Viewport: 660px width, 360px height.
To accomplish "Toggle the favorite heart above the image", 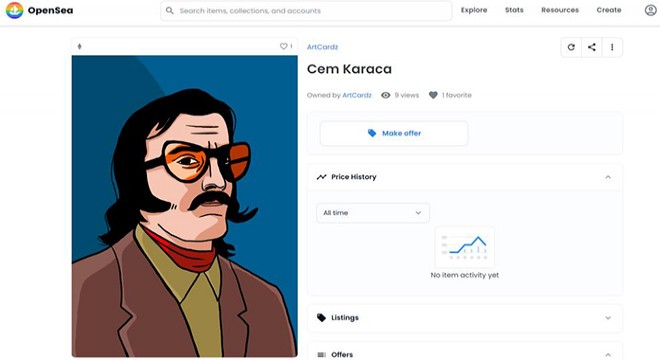I will point(284,46).
